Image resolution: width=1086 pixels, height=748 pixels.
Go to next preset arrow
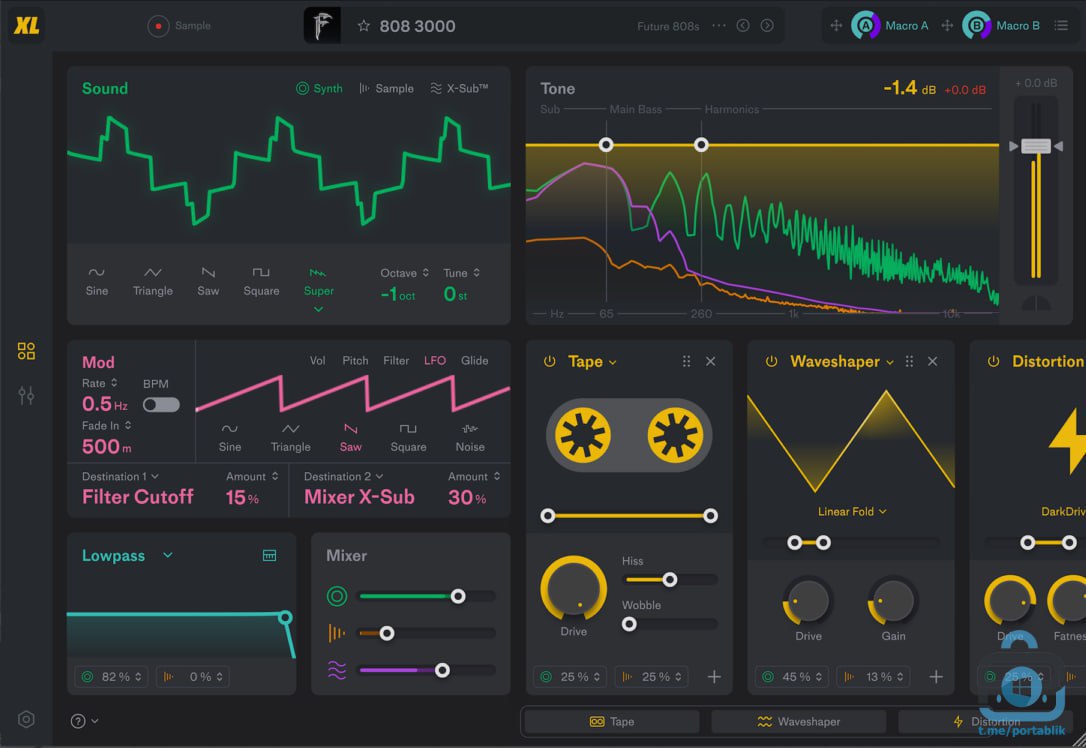[x=767, y=26]
